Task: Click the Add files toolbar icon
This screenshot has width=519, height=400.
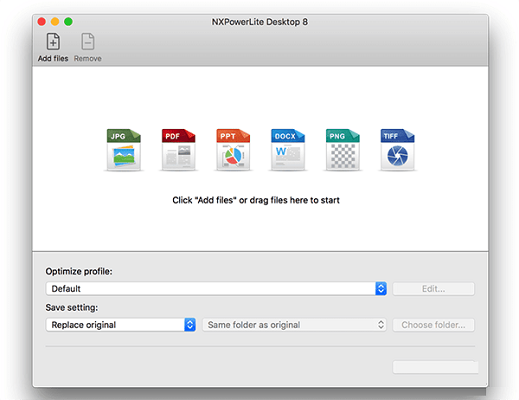Action: 53,42
